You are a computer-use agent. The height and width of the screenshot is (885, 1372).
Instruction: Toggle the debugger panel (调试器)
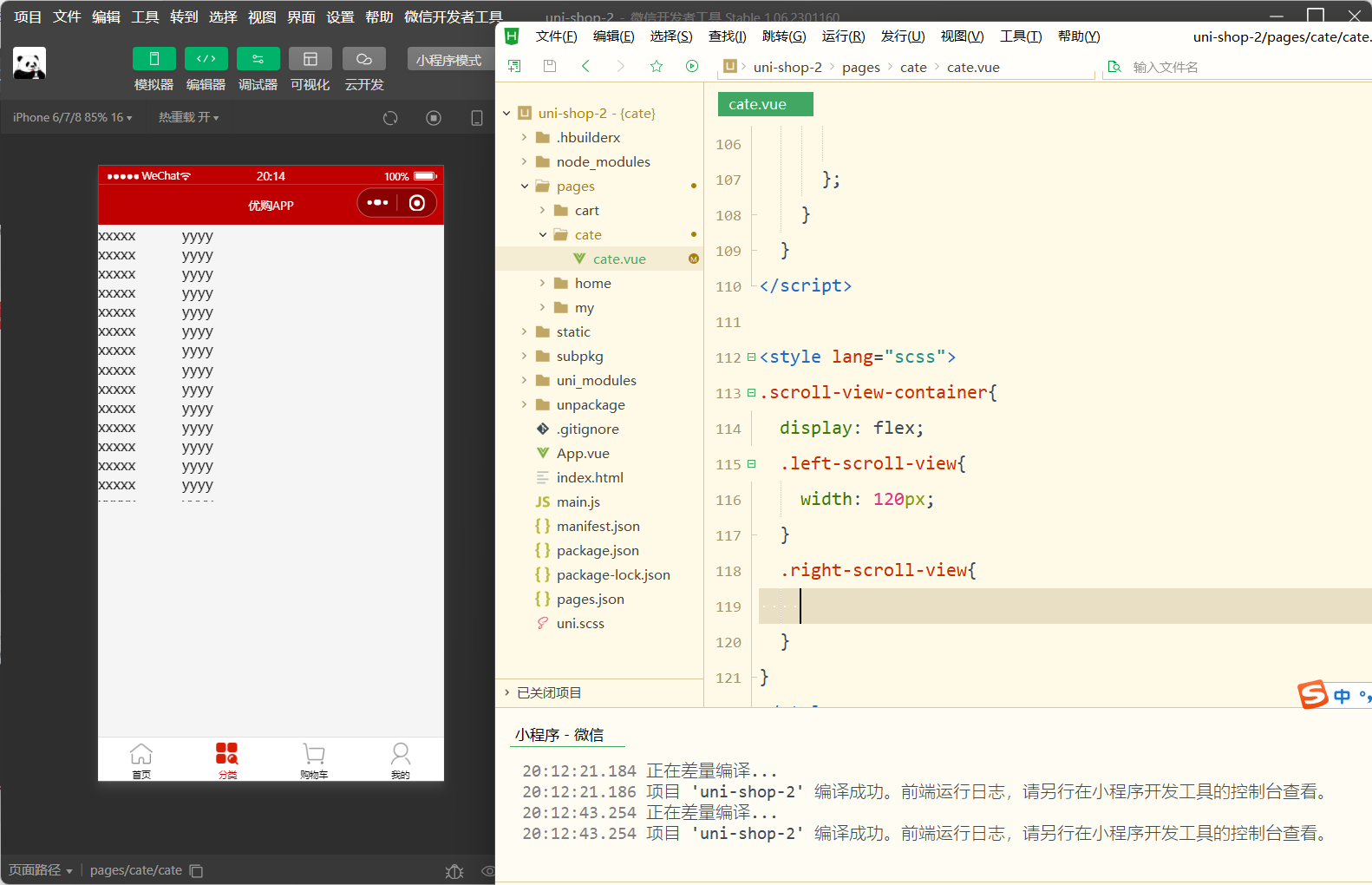258,59
